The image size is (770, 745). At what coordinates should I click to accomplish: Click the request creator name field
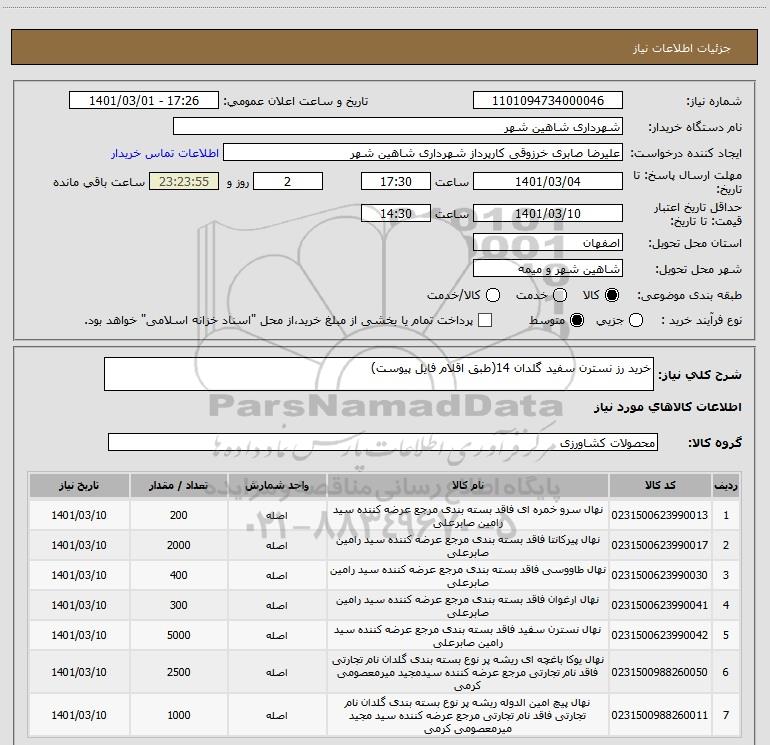[x=423, y=153]
